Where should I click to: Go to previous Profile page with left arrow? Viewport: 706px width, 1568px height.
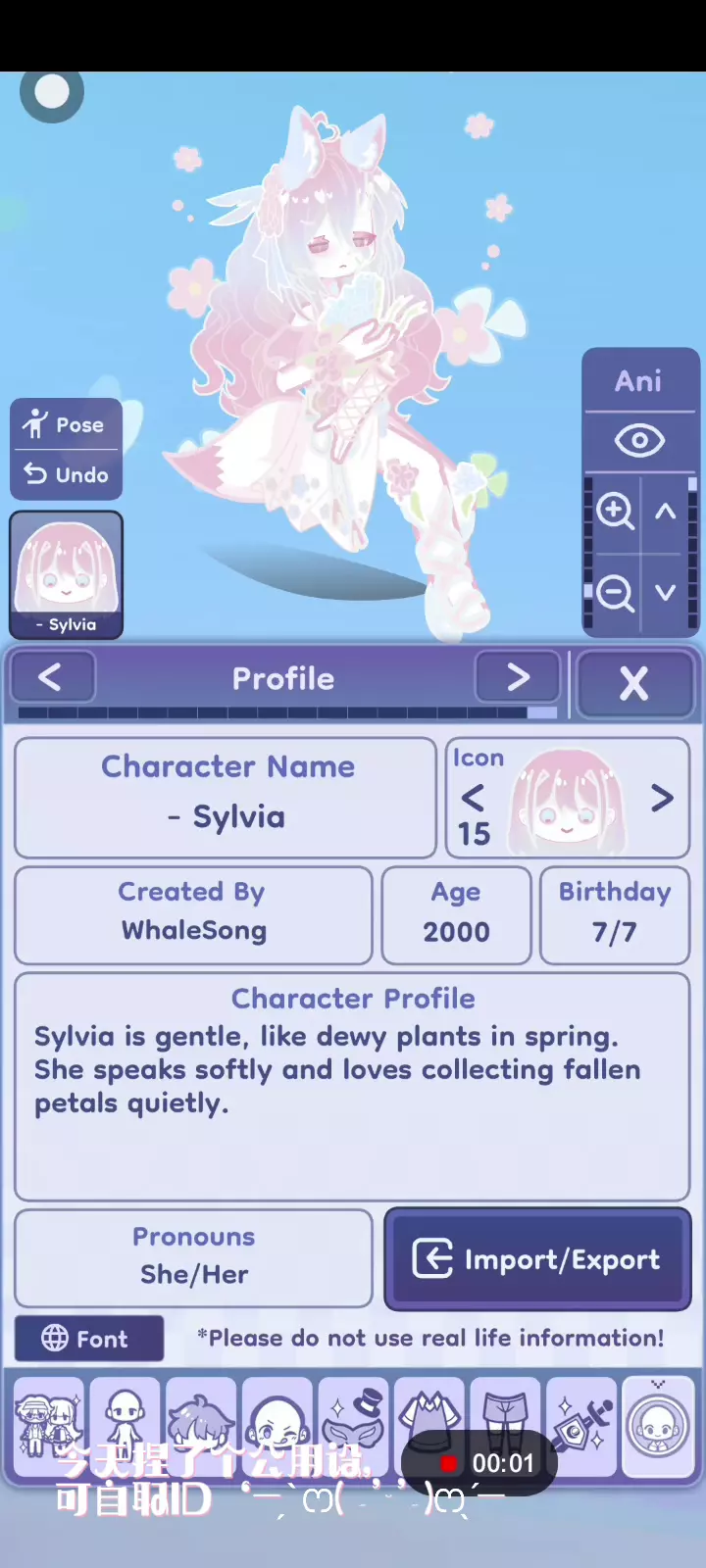click(51, 676)
